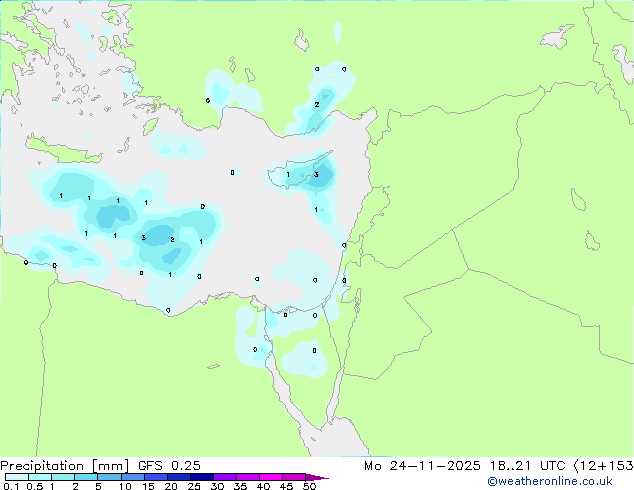634x490 pixels.
Task: Click the '35' legend scale number
Action: (240, 486)
